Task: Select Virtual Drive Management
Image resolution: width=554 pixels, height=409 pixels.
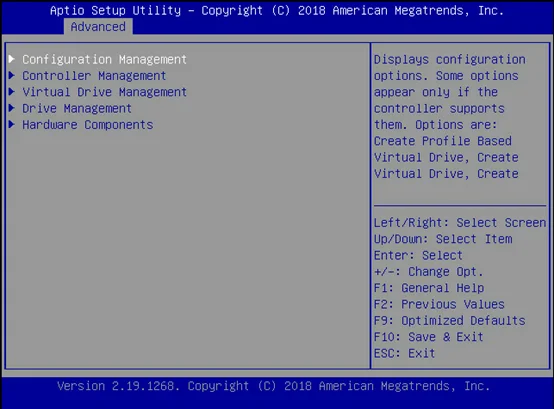Action: tap(104, 92)
